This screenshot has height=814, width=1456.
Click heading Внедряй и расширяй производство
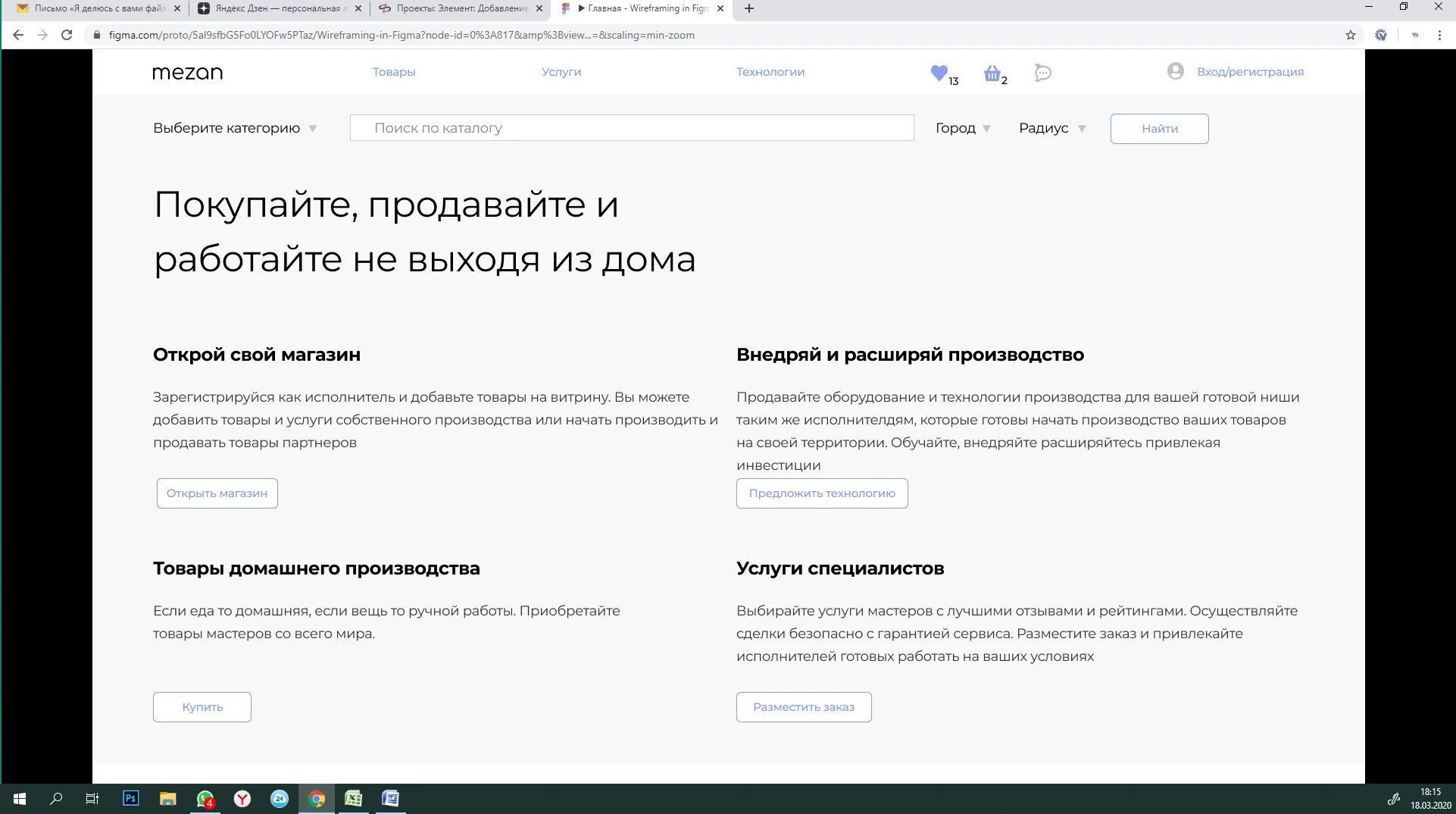[910, 355]
